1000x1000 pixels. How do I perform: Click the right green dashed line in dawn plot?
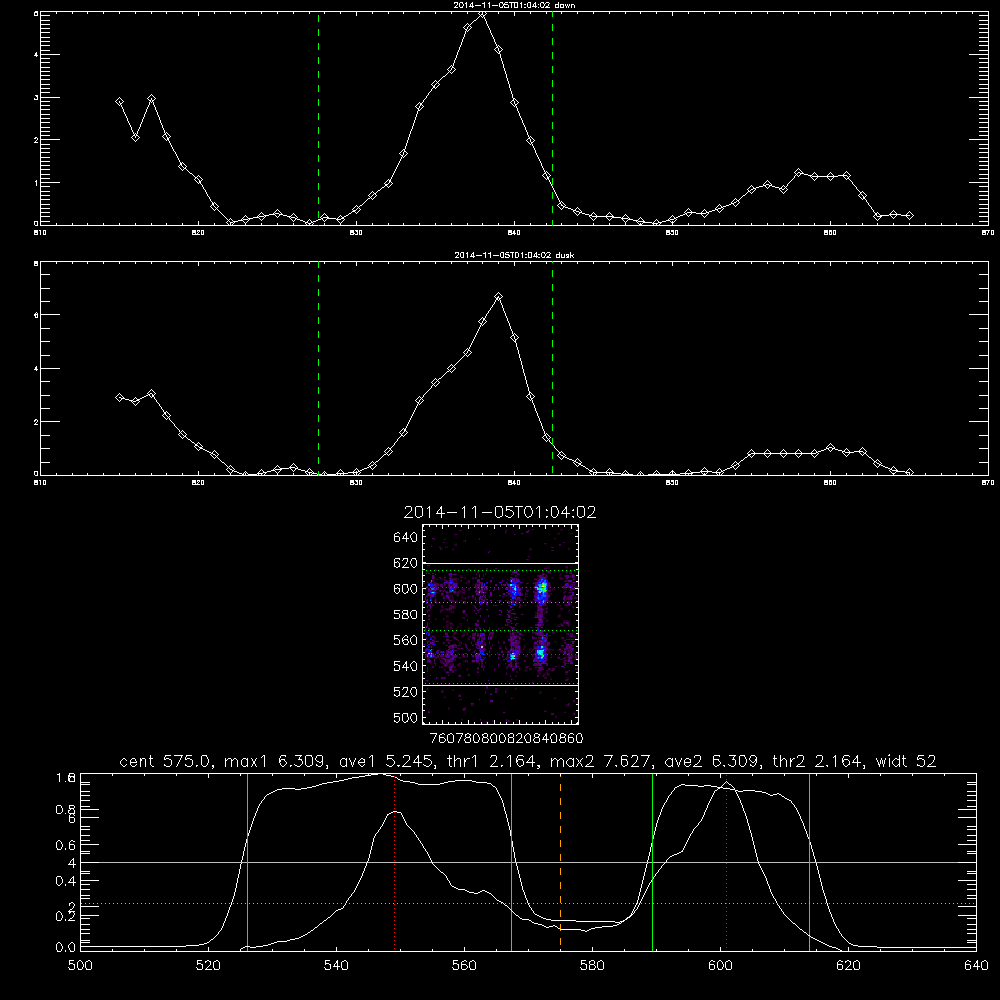(552, 118)
